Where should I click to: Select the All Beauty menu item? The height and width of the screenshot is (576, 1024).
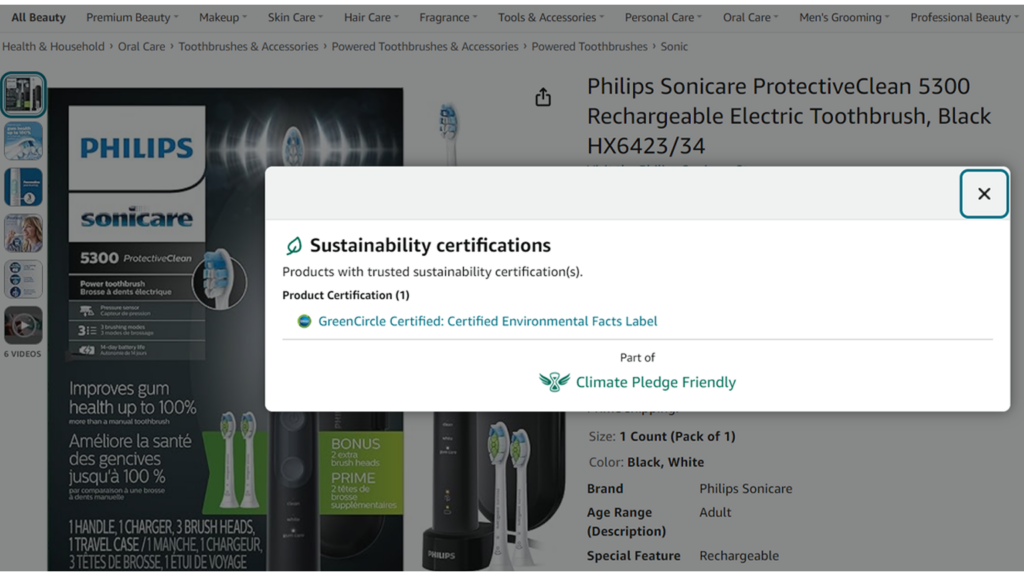[38, 16]
